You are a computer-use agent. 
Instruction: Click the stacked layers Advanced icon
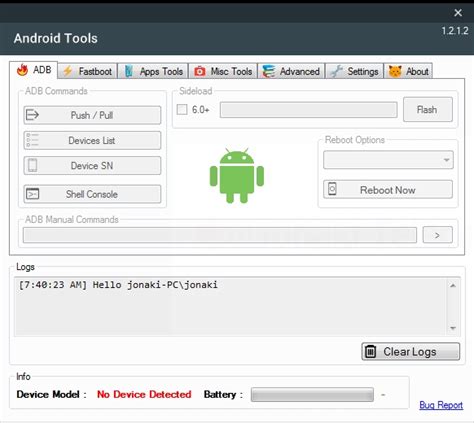pyautogui.click(x=269, y=71)
